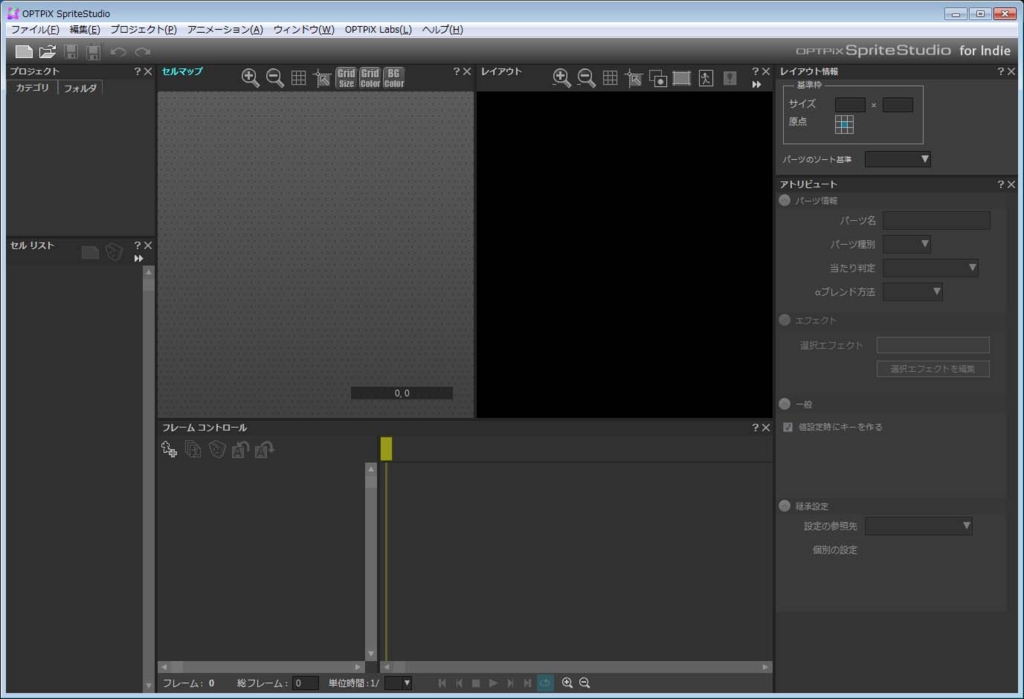Click the play button in playback controls
The image size is (1024, 699).
[493, 683]
